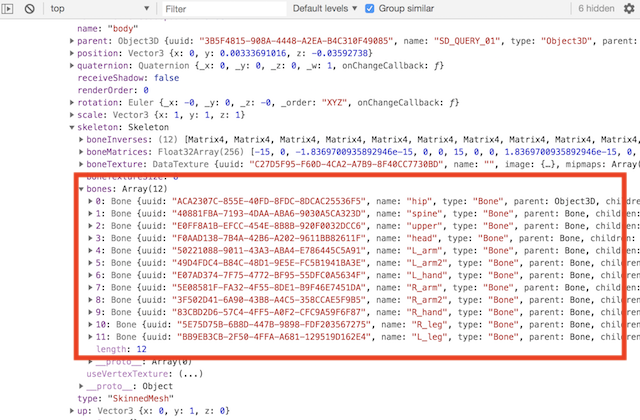Image resolution: width=640 pixels, height=420 pixels.
Task: Open the top context dropdown
Action: point(99,9)
